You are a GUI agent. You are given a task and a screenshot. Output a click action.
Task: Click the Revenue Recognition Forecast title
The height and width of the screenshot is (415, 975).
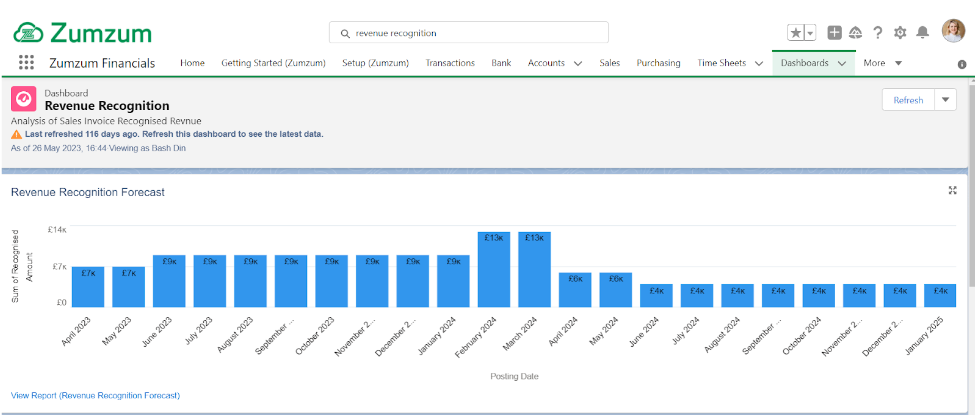click(88, 192)
